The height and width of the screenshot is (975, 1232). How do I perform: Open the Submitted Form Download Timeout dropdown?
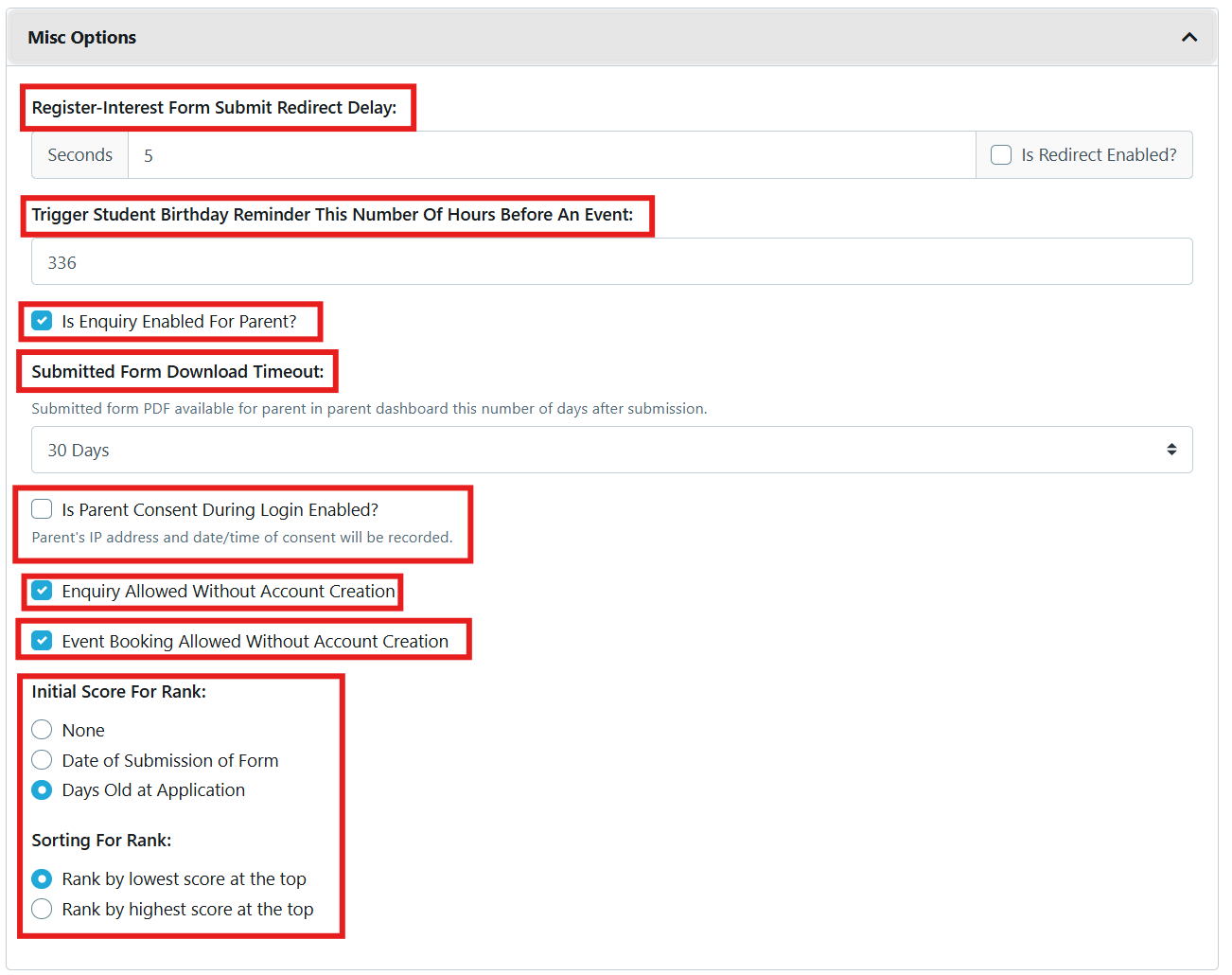[x=611, y=450]
